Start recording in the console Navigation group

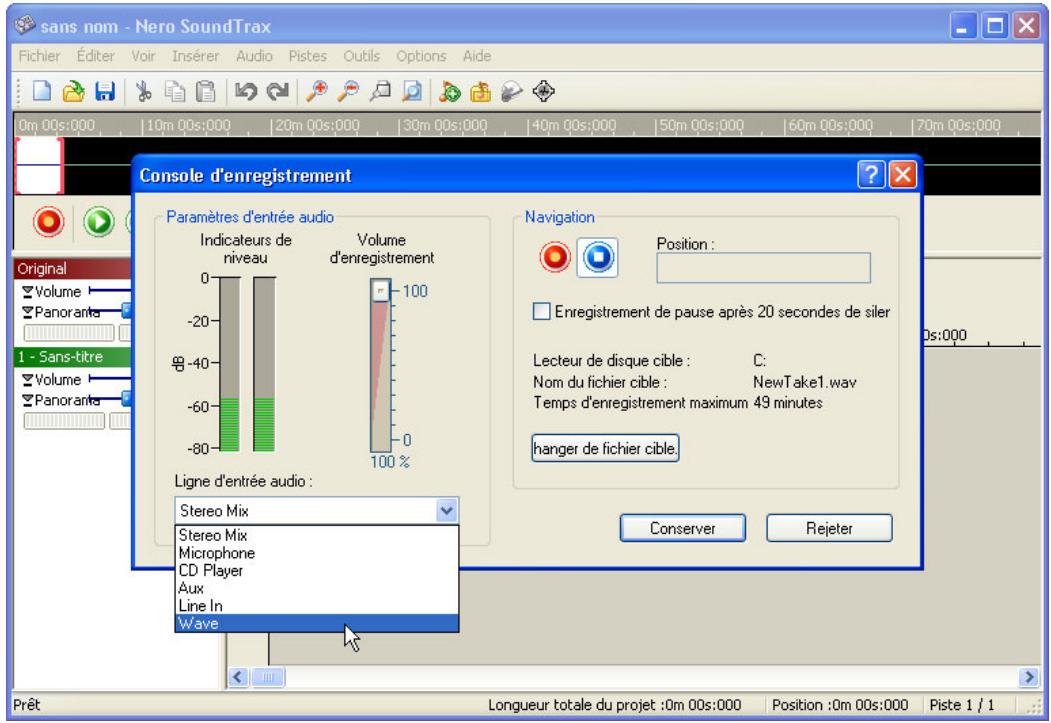555,257
